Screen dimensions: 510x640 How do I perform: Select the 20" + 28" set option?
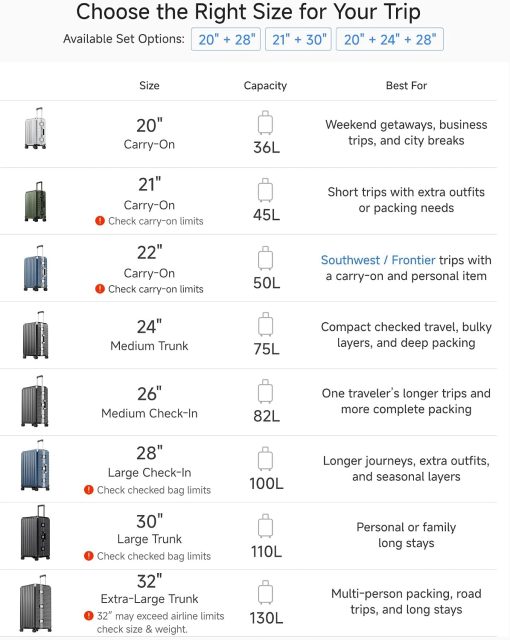(x=226, y=39)
